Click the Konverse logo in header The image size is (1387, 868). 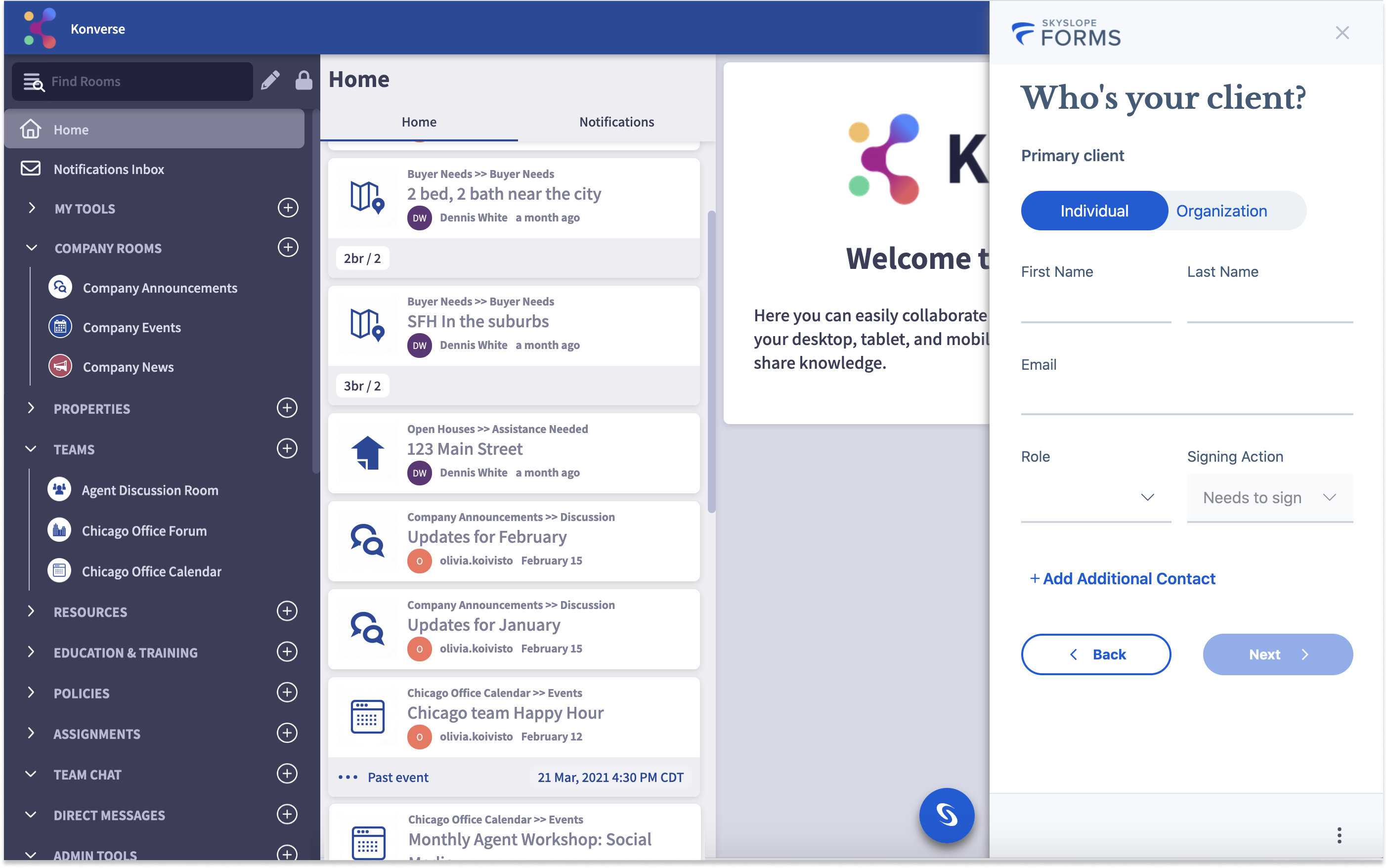tap(41, 28)
